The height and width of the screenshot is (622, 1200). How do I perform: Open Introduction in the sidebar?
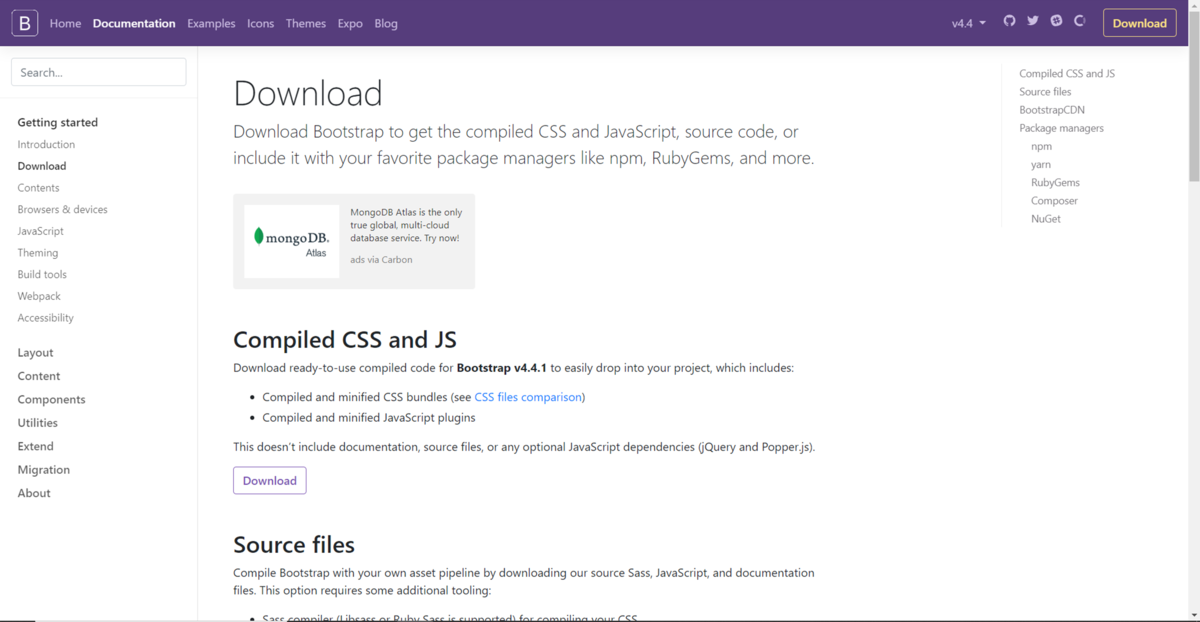46,144
